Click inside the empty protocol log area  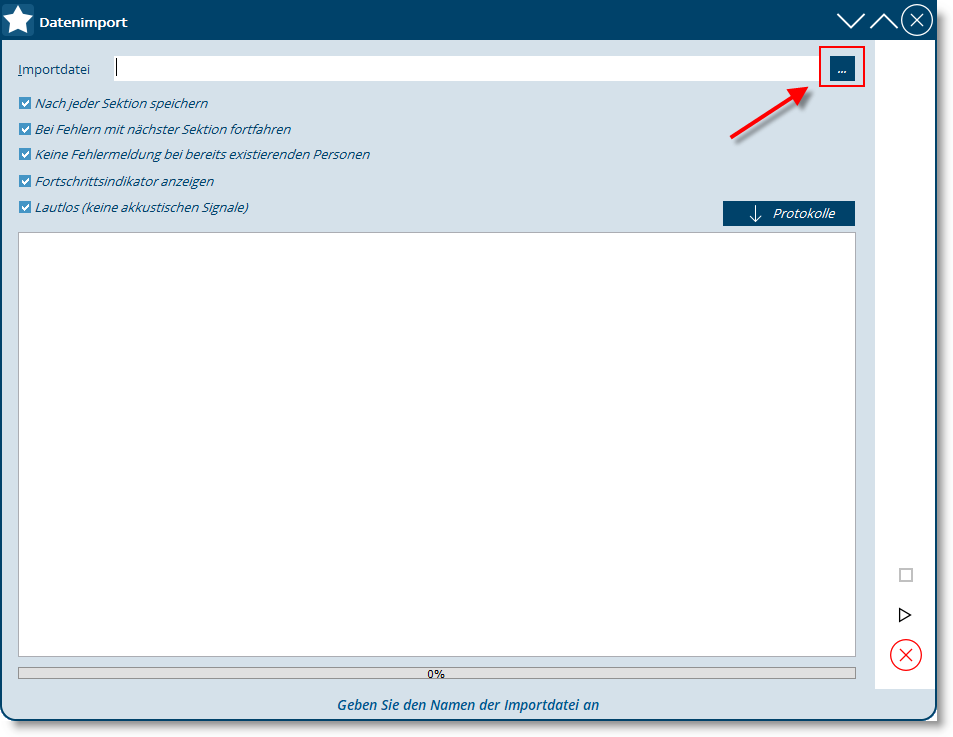[x=436, y=444]
